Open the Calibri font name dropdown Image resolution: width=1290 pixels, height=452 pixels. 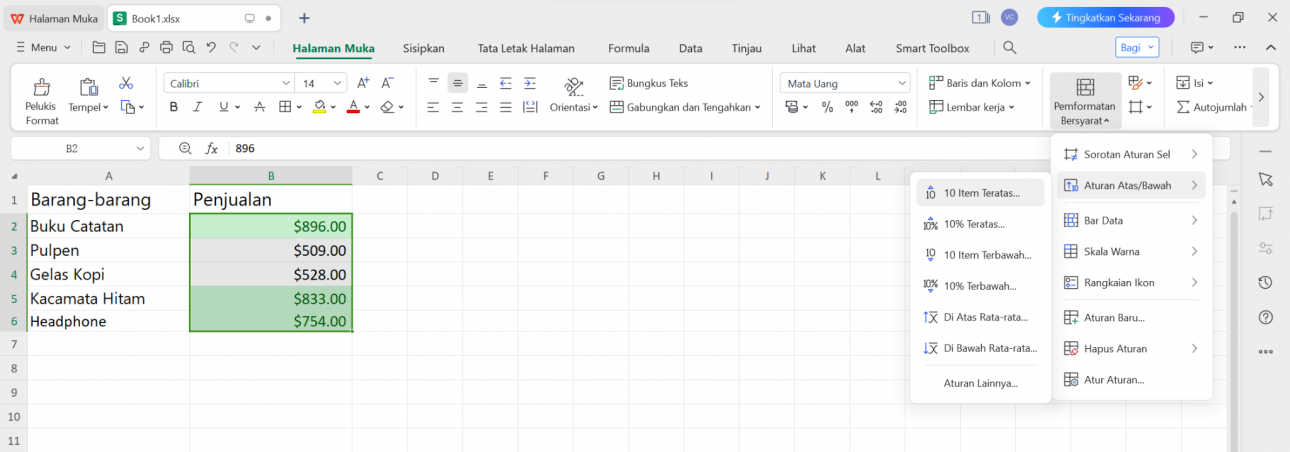point(286,83)
